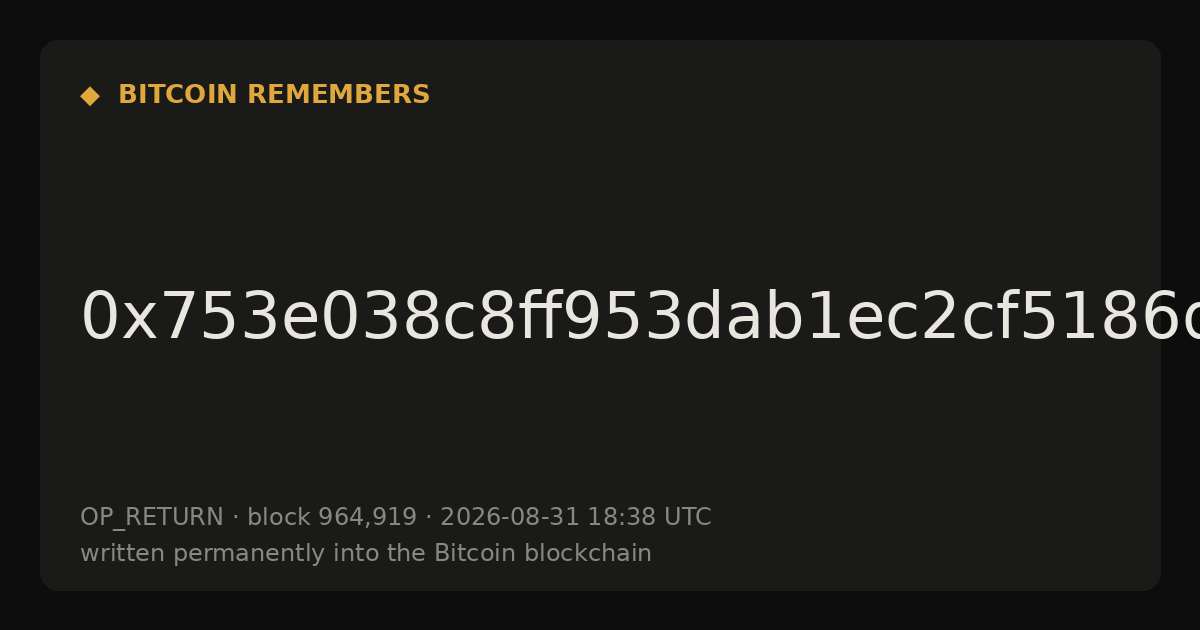The height and width of the screenshot is (630, 1200).
Task: Click the word 'block' in the metadata line
Action: click(x=278, y=518)
